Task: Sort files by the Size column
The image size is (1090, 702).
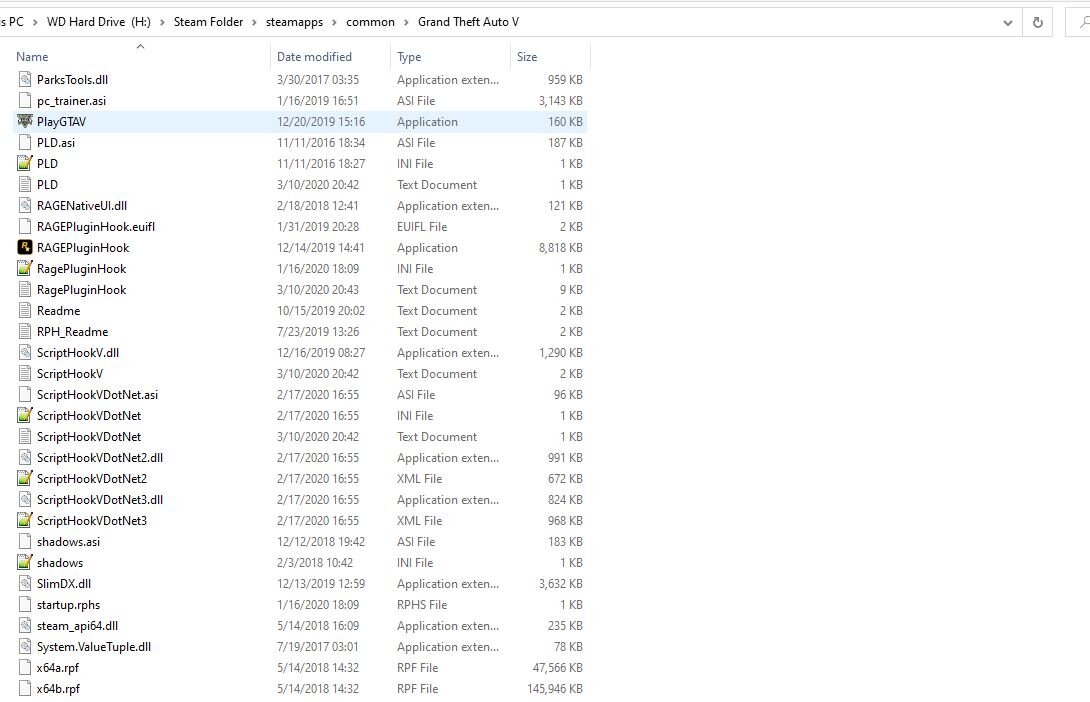Action: click(527, 57)
